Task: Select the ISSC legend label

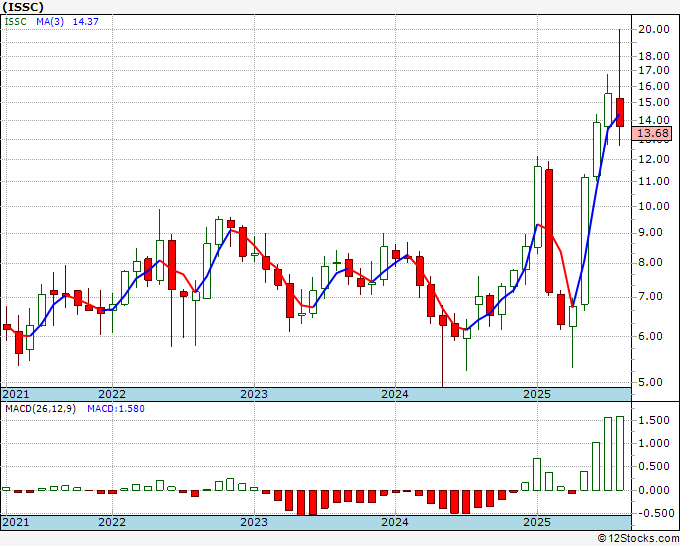Action: (16, 22)
